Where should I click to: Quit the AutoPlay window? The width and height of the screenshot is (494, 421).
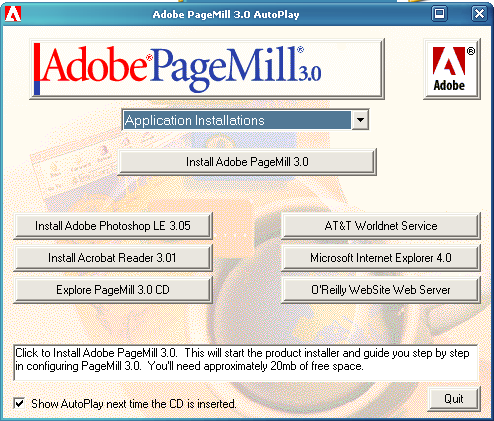click(x=454, y=399)
